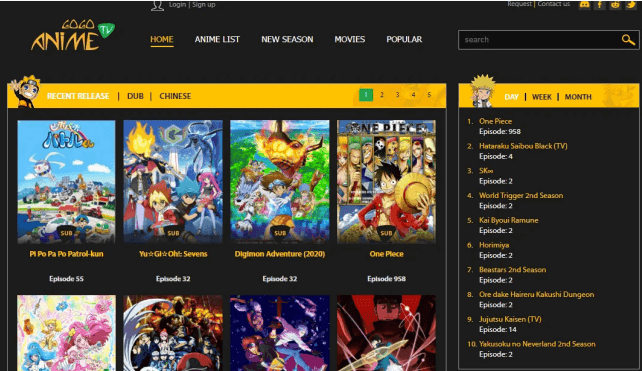
Task: Open the Facebook social icon
Action: coord(600,5)
